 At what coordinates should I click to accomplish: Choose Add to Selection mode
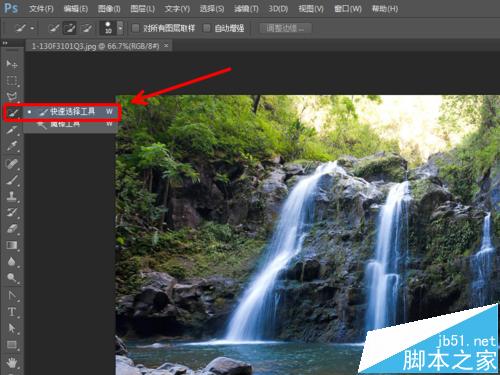(x=70, y=28)
